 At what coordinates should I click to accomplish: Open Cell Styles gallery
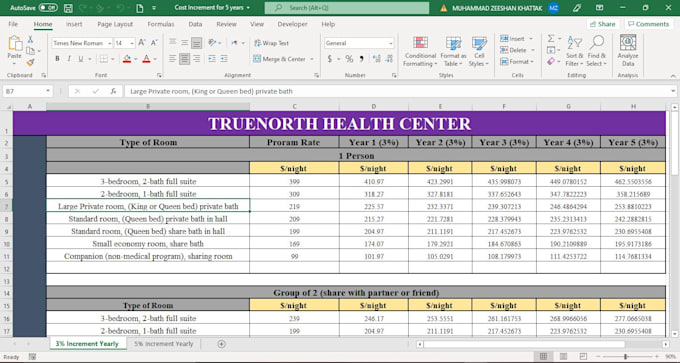(479, 51)
